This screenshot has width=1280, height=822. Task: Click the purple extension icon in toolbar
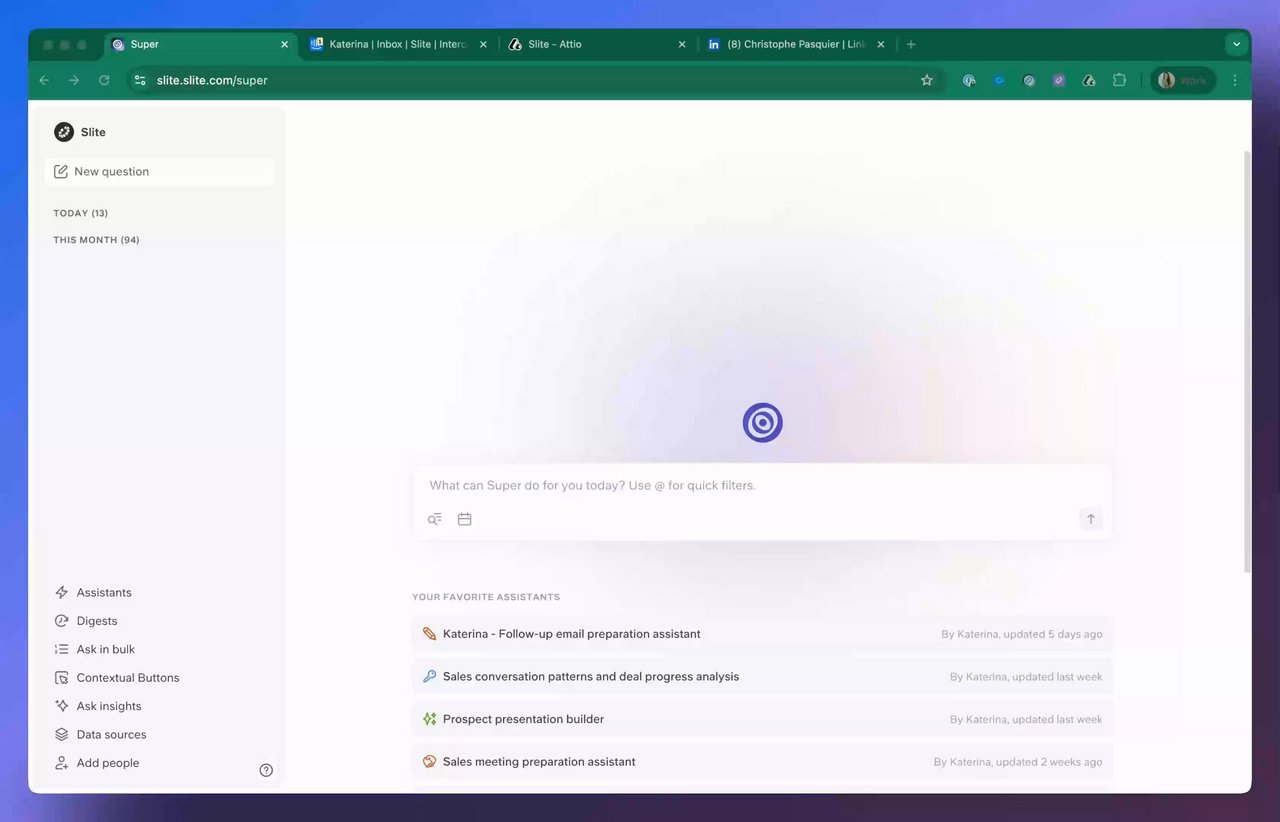[1059, 80]
